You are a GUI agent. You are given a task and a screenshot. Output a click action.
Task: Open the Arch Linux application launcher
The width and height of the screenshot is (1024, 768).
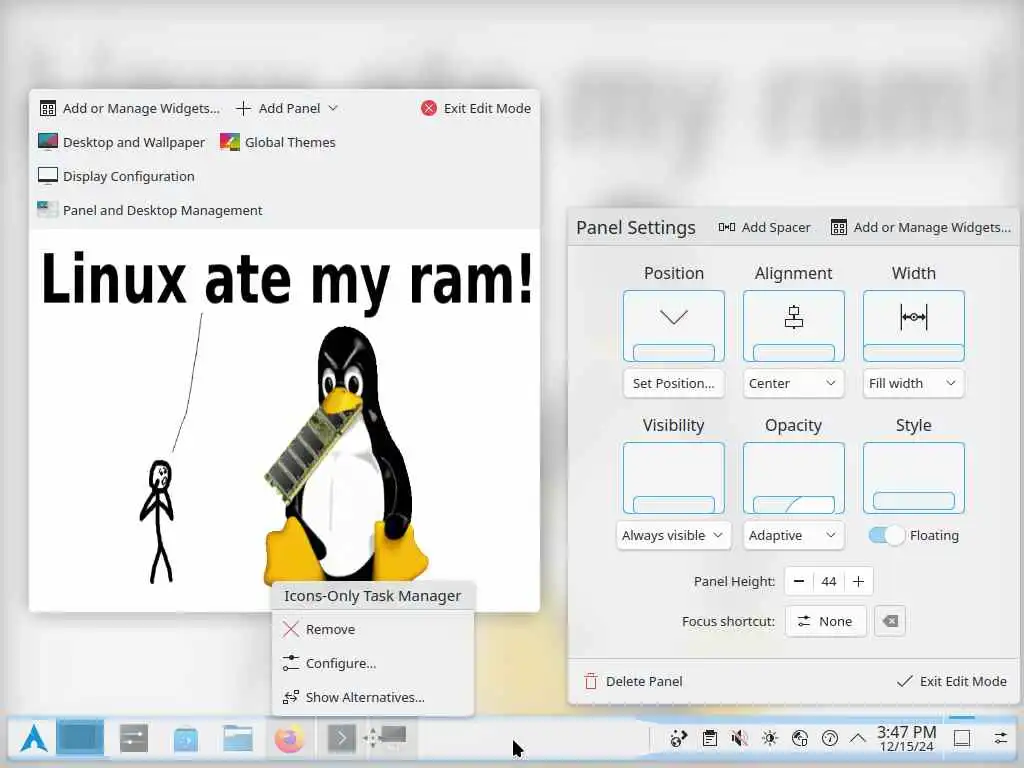[33, 739]
